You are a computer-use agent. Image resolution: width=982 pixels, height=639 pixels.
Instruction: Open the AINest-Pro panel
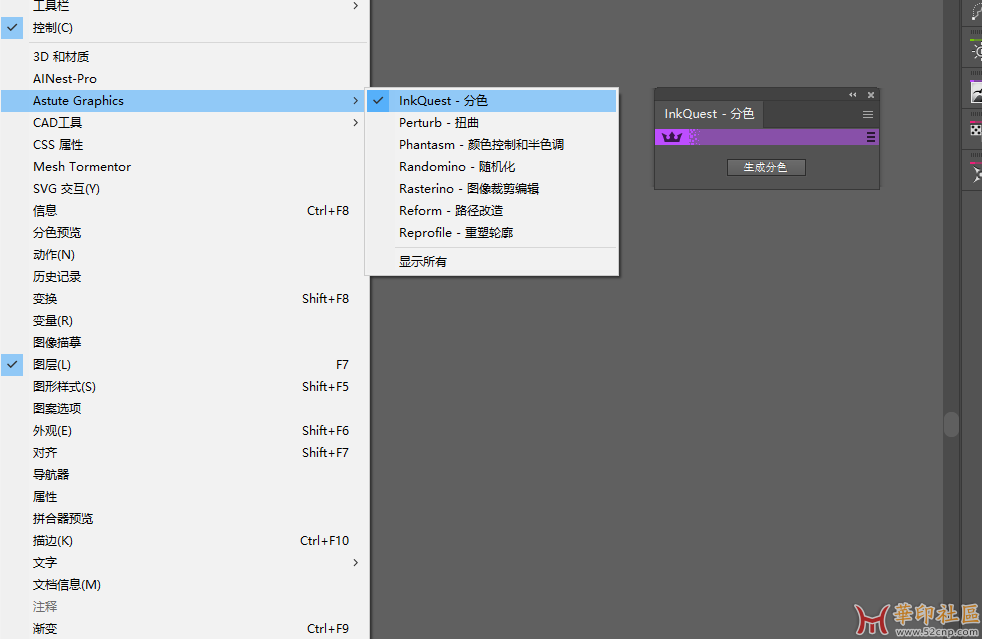184,79
